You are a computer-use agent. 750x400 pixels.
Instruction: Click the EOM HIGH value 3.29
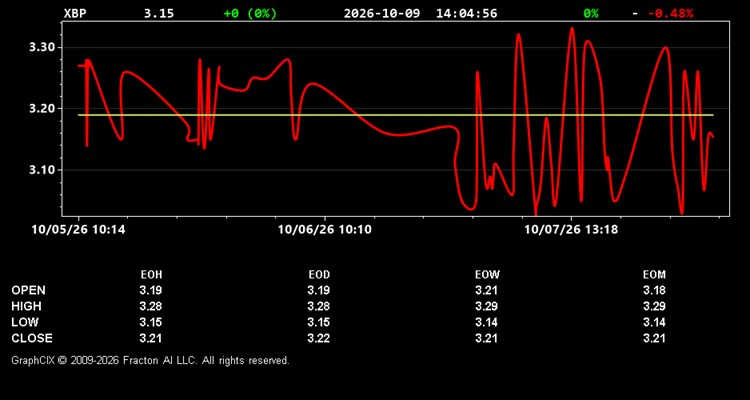click(x=654, y=306)
